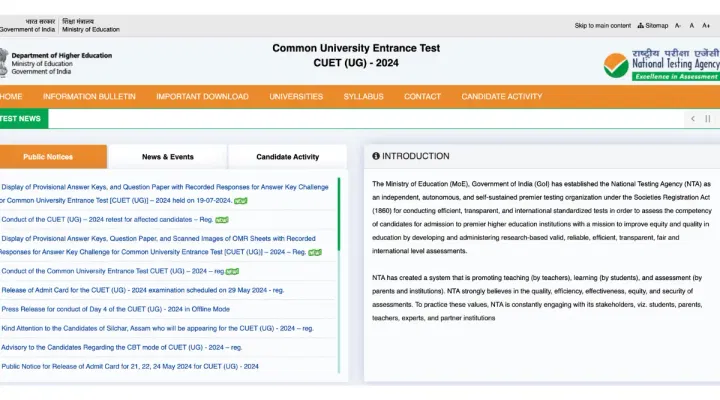Open Conduct of Common University Entrance Test notice
The width and height of the screenshot is (720, 400).
coord(112,271)
